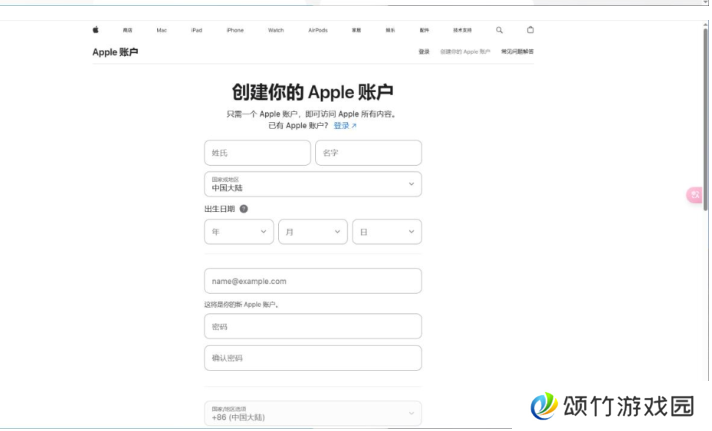Viewport: 712px width, 431px height.
Task: Click the birth date help question icon
Action: (x=244, y=209)
